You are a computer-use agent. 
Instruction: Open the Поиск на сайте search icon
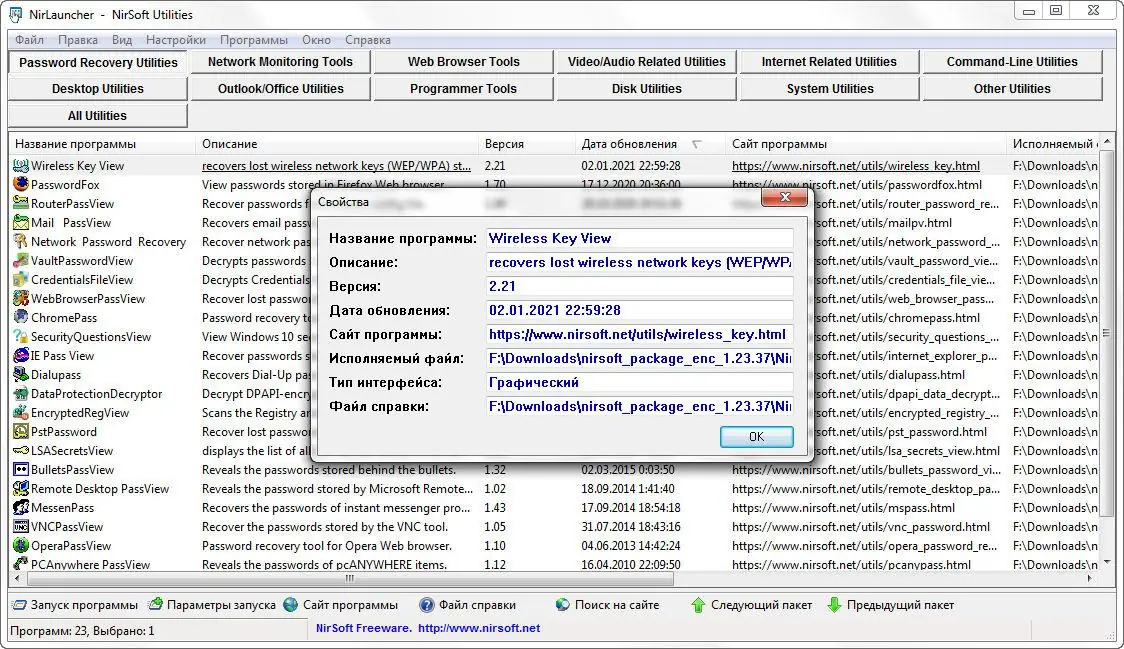pyautogui.click(x=563, y=604)
